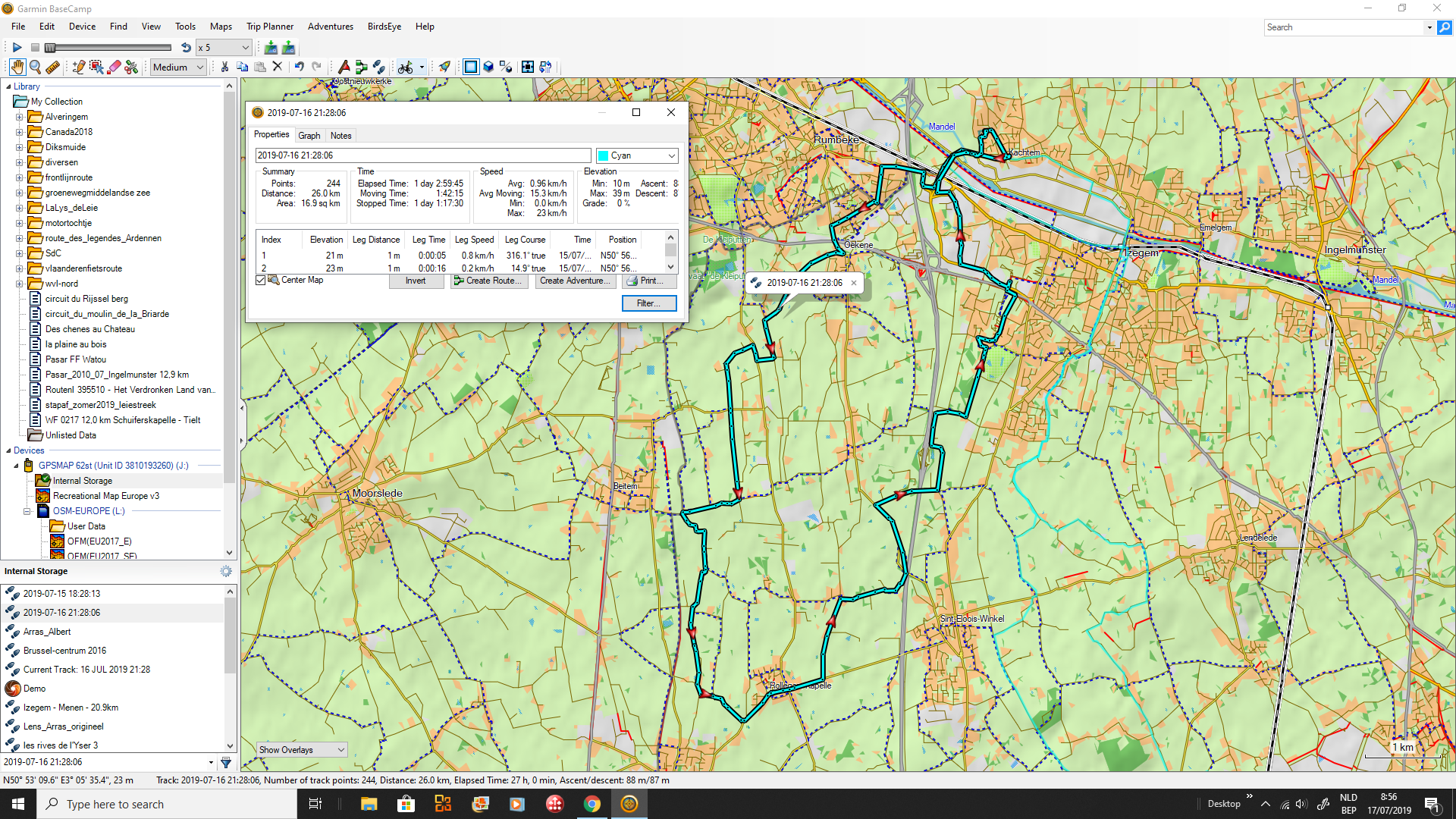
Task: Select the Measure ruler tool
Action: tap(52, 67)
